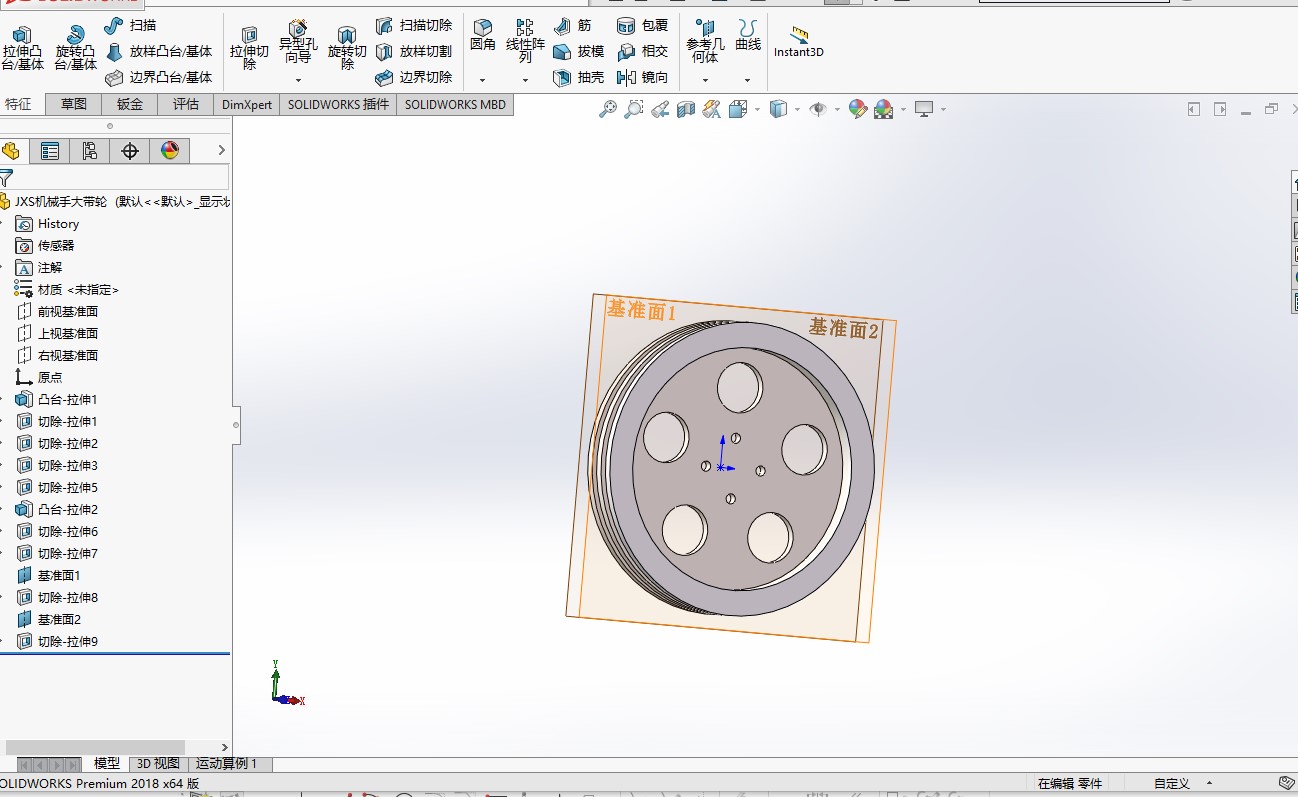Expand the 曲线 curves dropdown arrow
Image resolution: width=1298 pixels, height=797 pixels.
747,80
